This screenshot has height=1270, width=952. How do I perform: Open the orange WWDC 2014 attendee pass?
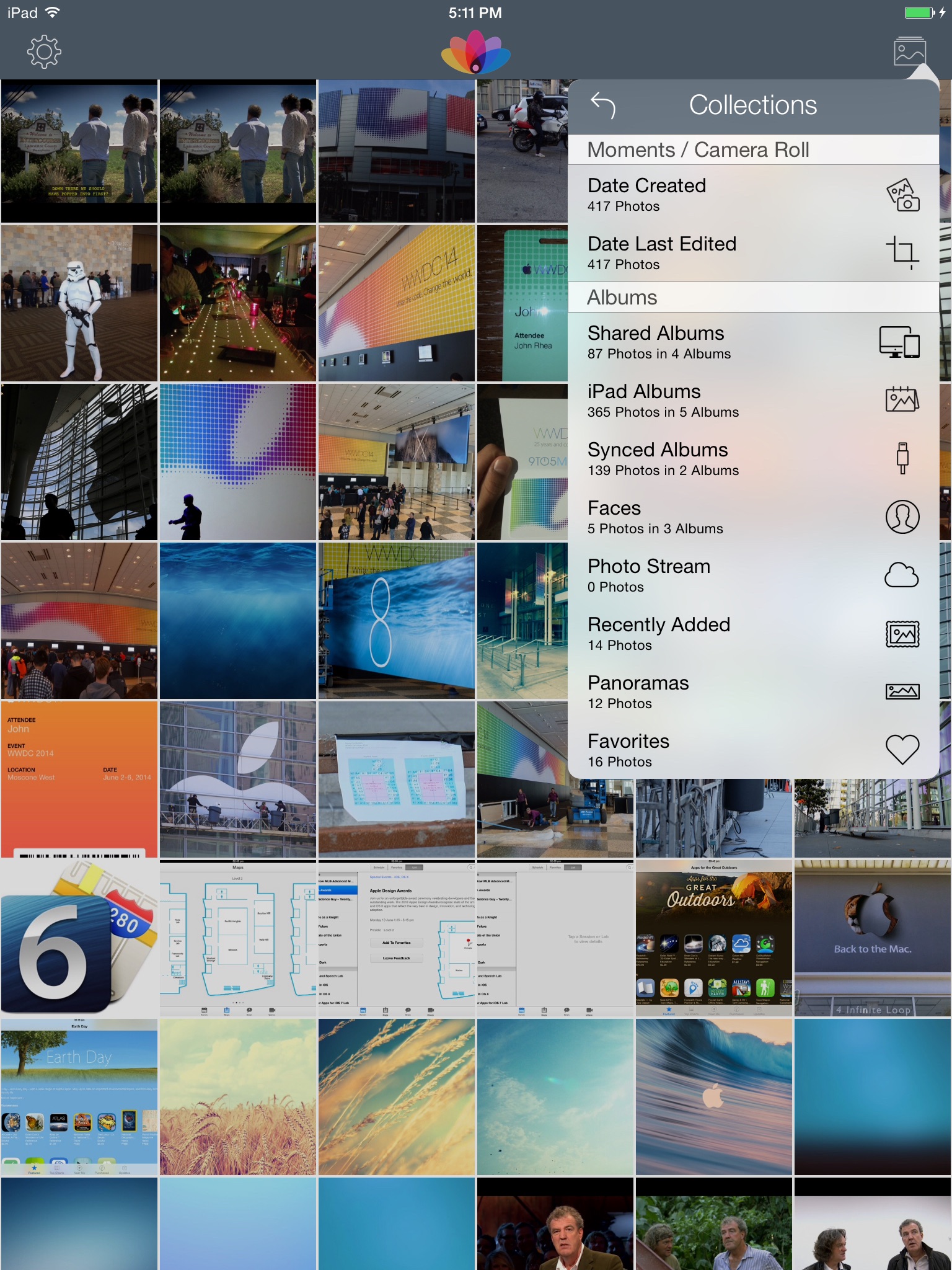tap(79, 779)
